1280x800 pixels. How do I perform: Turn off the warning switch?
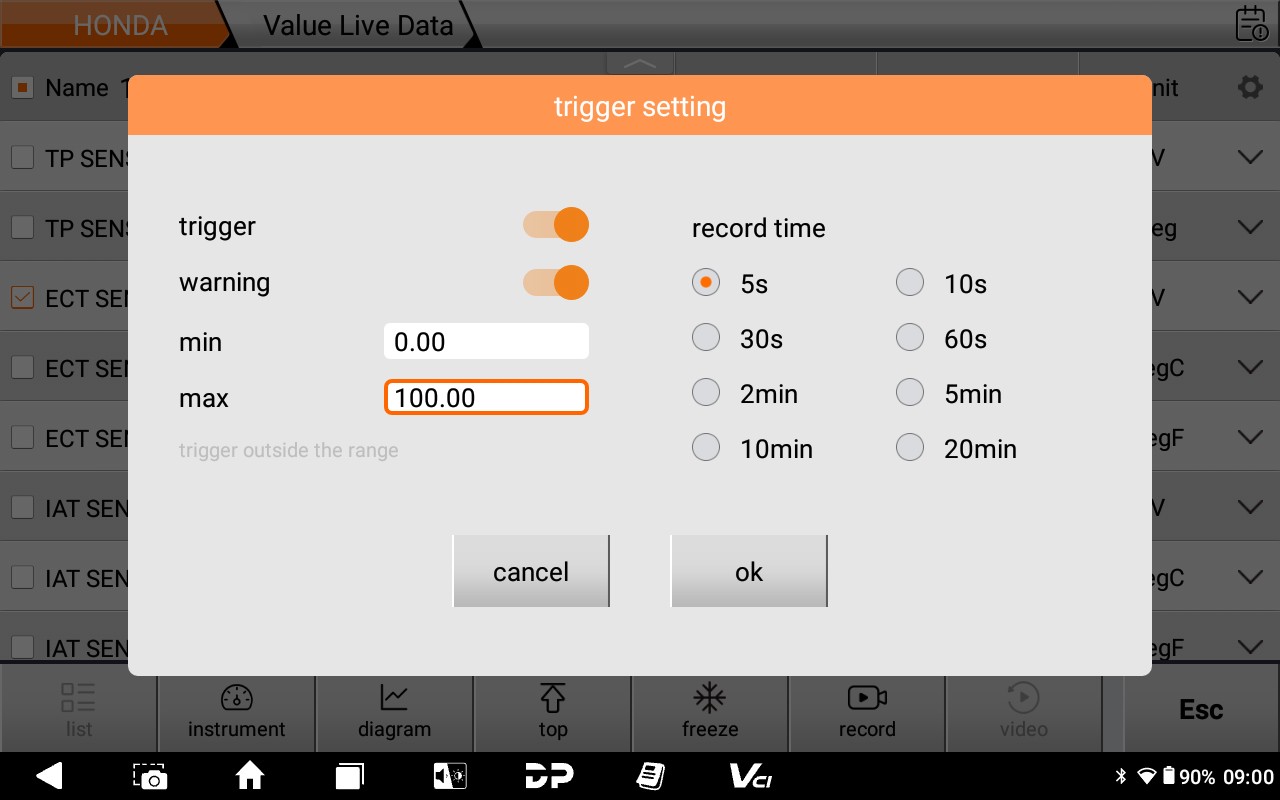click(x=556, y=283)
